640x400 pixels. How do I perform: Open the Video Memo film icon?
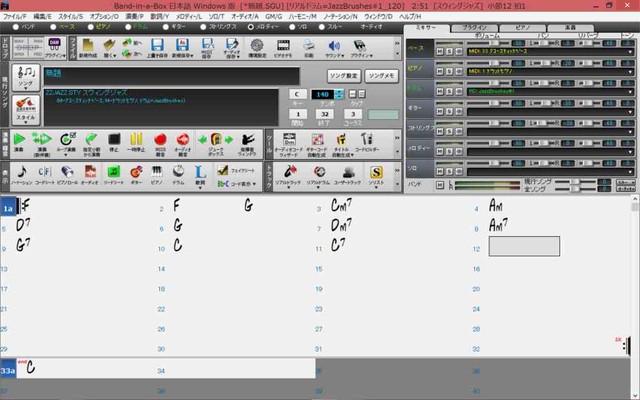(x=283, y=46)
